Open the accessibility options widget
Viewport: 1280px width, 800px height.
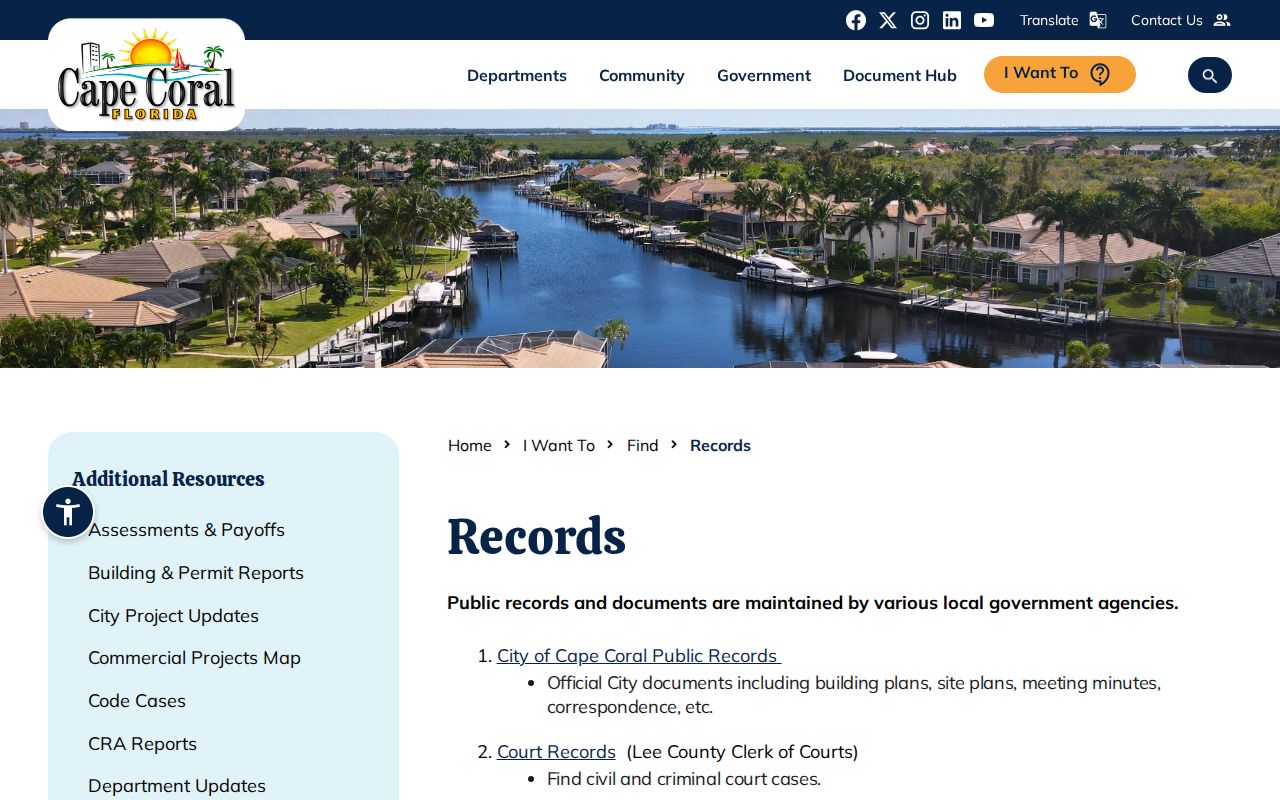point(68,512)
